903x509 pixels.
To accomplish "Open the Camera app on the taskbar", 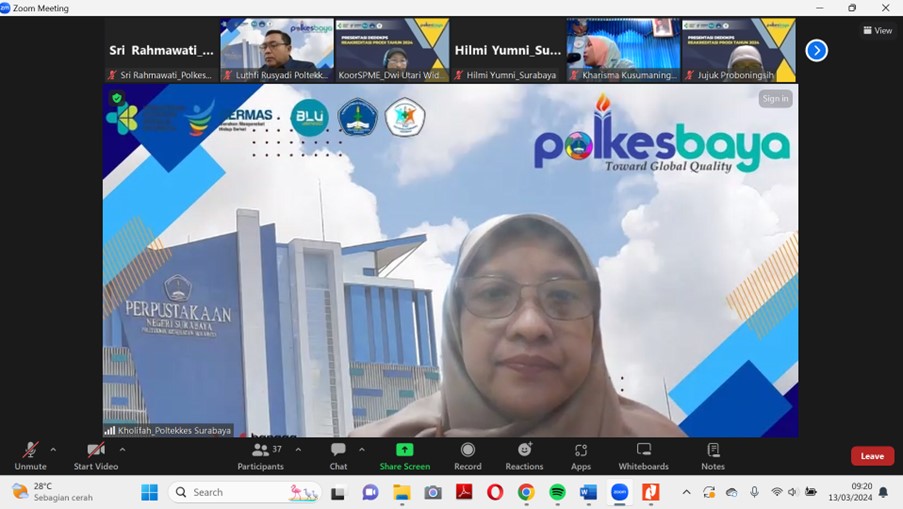I will 432,492.
